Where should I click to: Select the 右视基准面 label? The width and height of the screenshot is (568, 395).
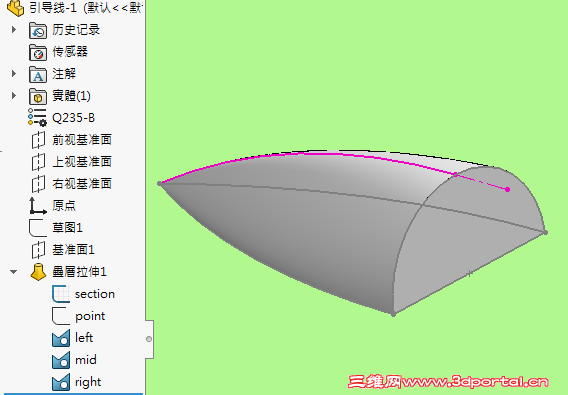pyautogui.click(x=82, y=184)
